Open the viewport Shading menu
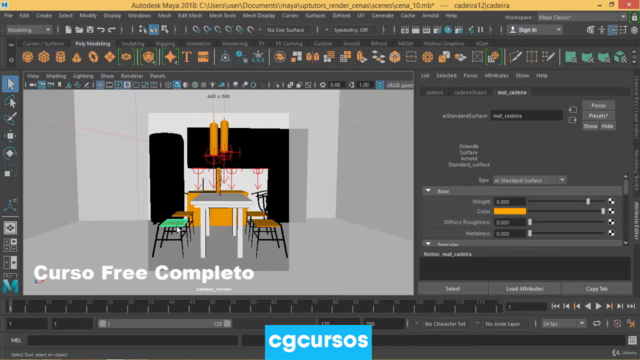The width and height of the screenshot is (640, 360). pyautogui.click(x=56, y=76)
